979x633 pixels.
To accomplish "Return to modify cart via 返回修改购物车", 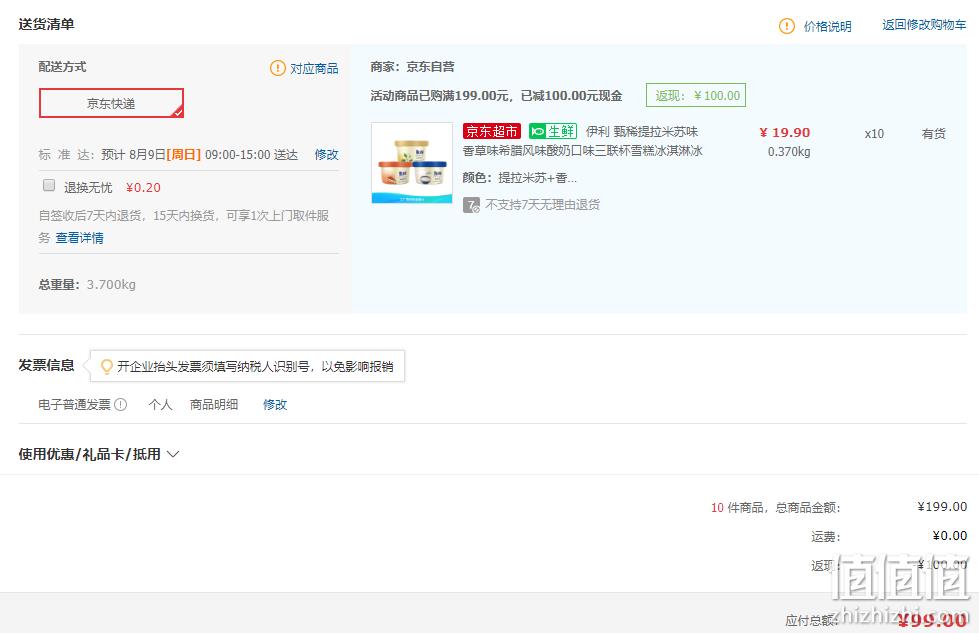I will (x=924, y=25).
